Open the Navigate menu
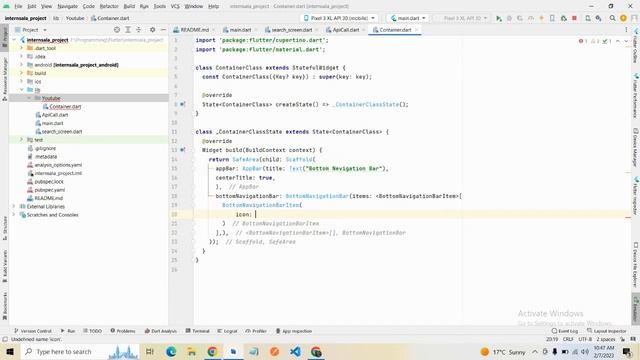 click(67, 6)
